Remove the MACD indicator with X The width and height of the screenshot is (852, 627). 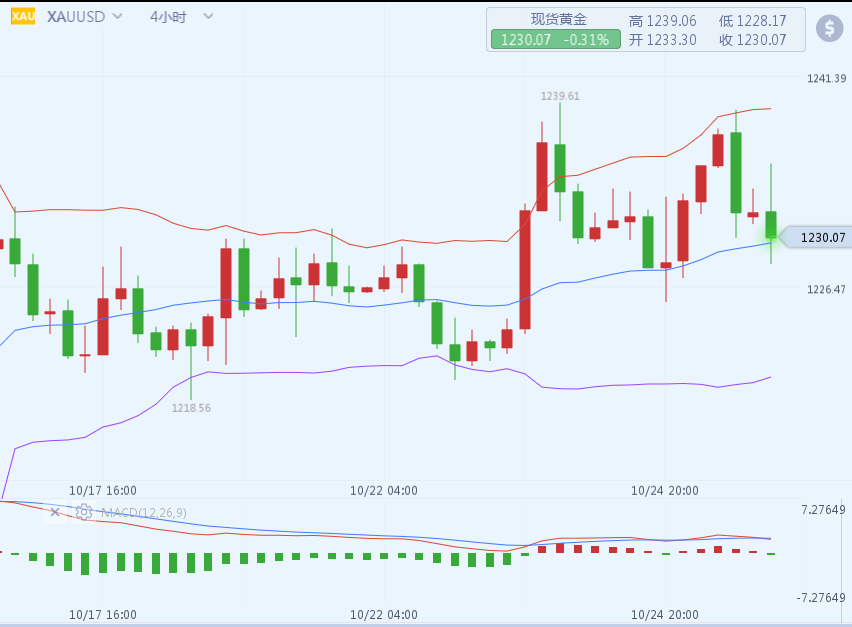pyautogui.click(x=55, y=512)
